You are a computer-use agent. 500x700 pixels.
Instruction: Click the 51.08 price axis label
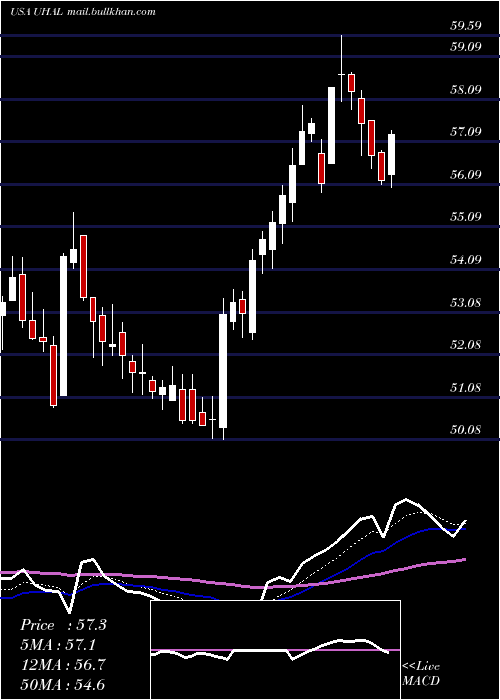coord(466,387)
